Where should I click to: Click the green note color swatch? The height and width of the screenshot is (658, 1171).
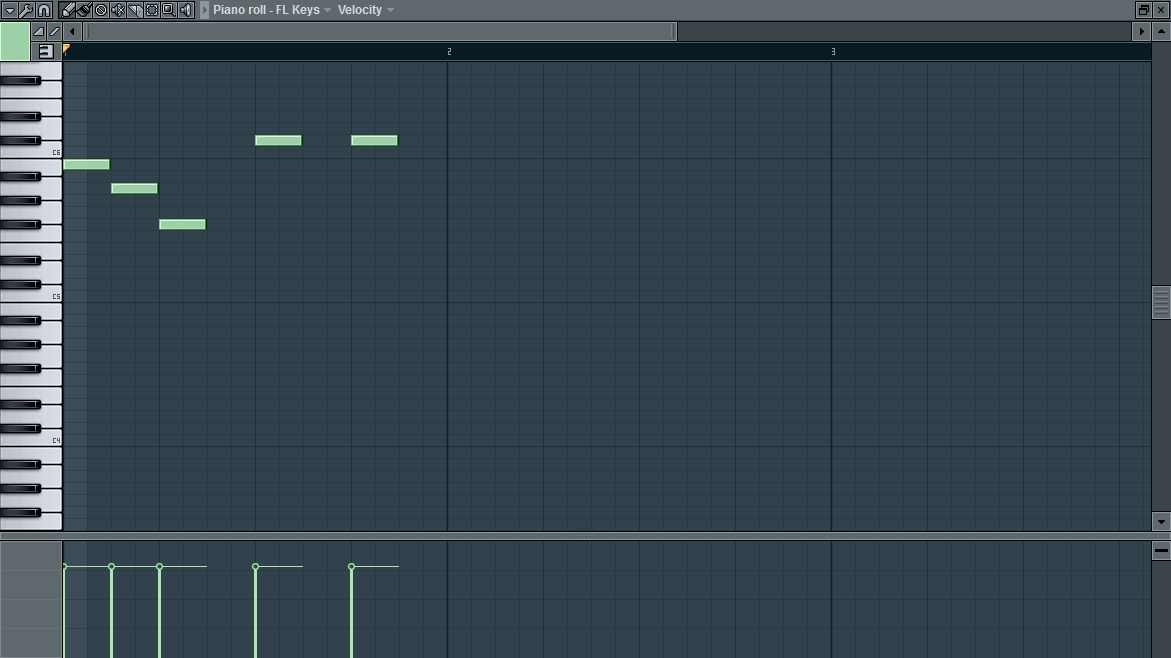(15, 41)
